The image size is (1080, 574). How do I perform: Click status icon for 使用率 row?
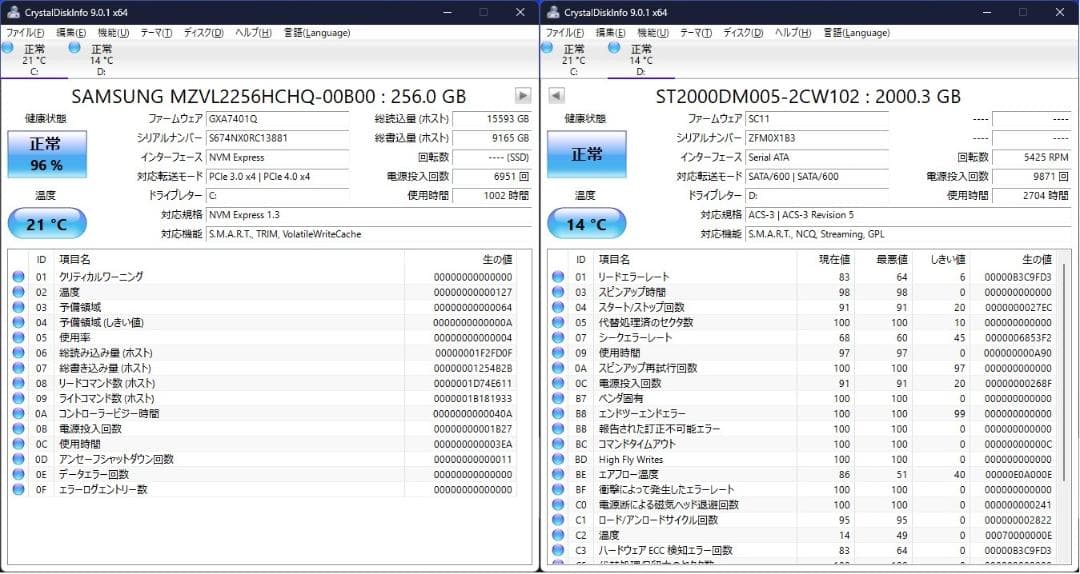[x=19, y=338]
